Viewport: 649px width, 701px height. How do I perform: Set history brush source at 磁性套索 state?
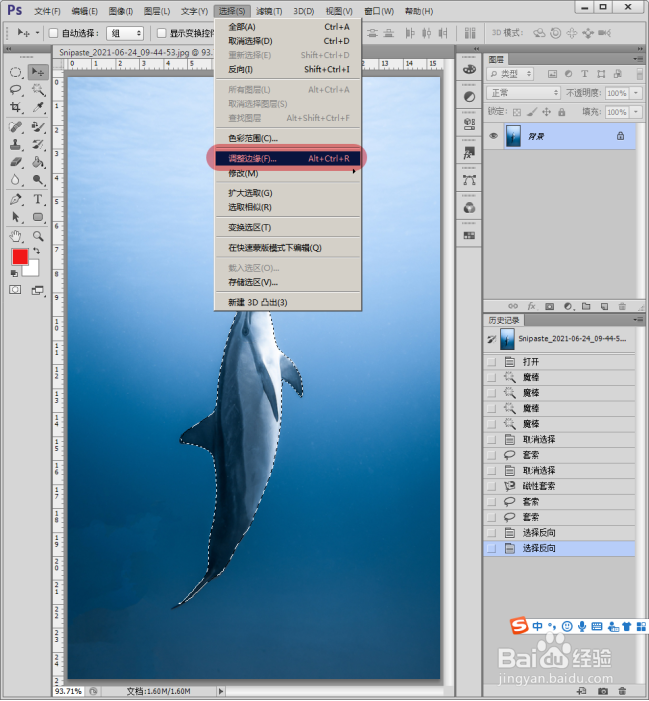coord(492,486)
